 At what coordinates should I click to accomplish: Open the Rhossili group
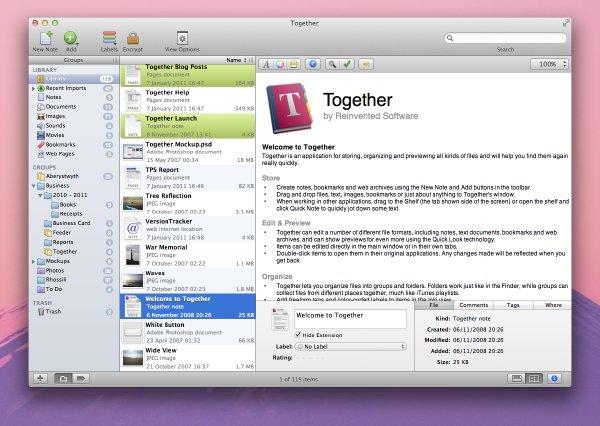pos(74,280)
